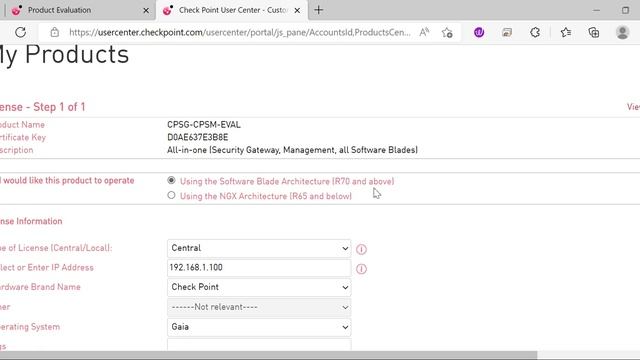Click the browser address bar URL
The height and width of the screenshot is (360, 640).
(239, 32)
